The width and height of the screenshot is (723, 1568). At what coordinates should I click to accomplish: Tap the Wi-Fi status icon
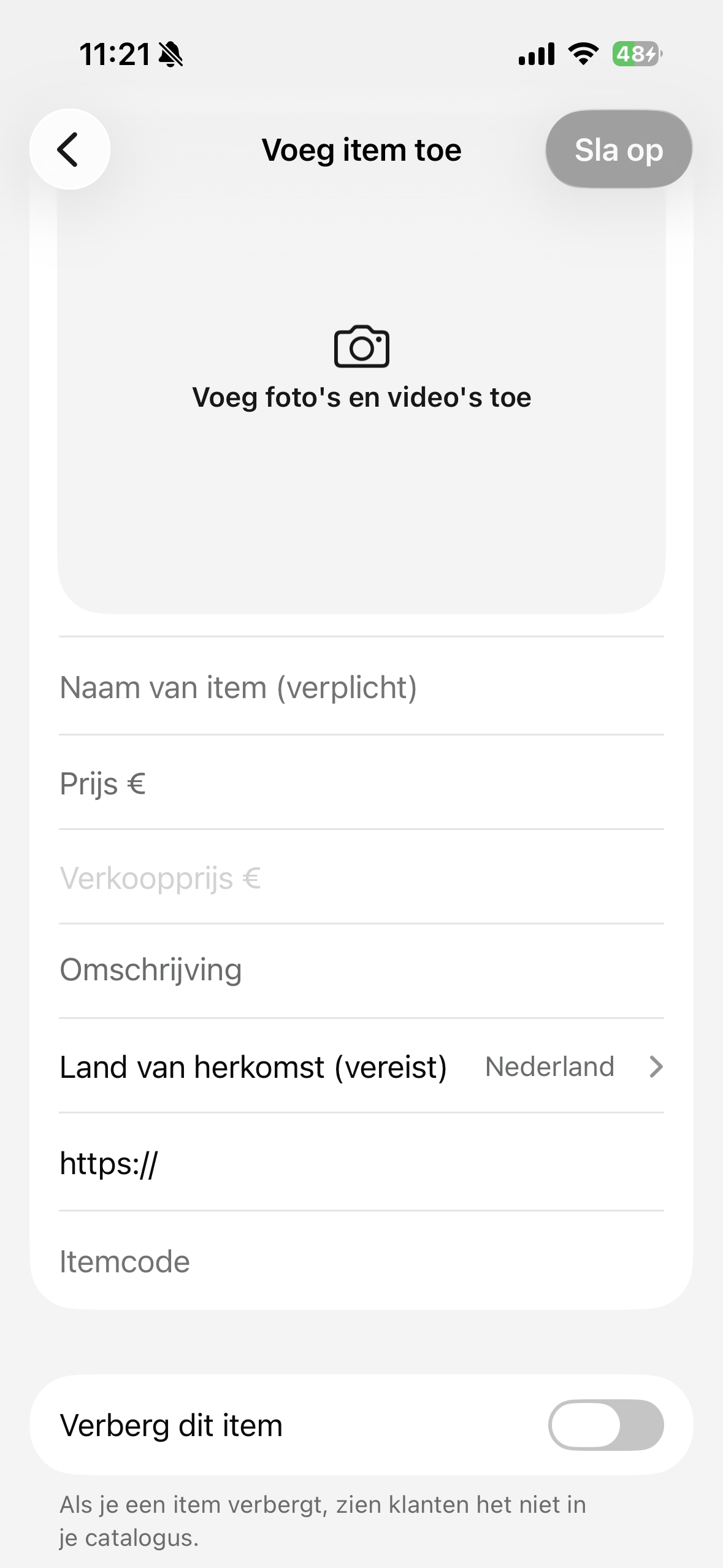coord(583,54)
